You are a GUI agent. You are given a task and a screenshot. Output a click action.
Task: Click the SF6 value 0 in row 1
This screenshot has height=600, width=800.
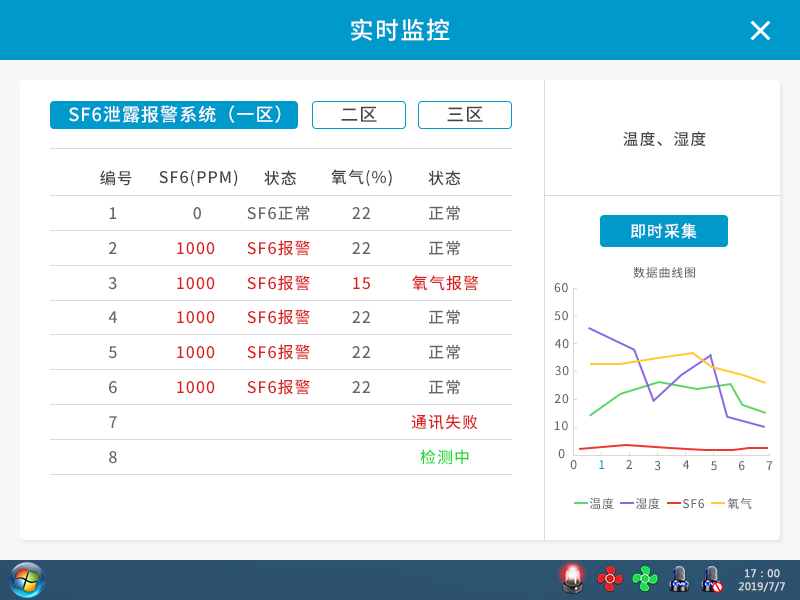click(x=197, y=213)
